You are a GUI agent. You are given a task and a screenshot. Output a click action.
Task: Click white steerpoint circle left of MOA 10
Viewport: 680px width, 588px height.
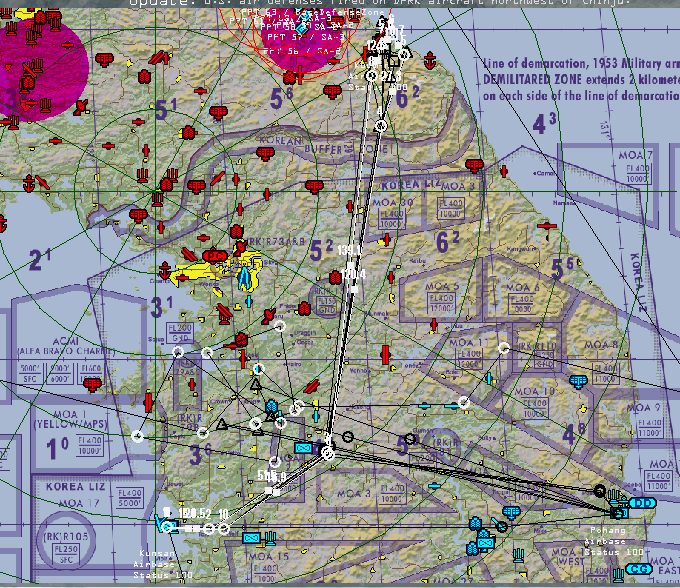464,403
